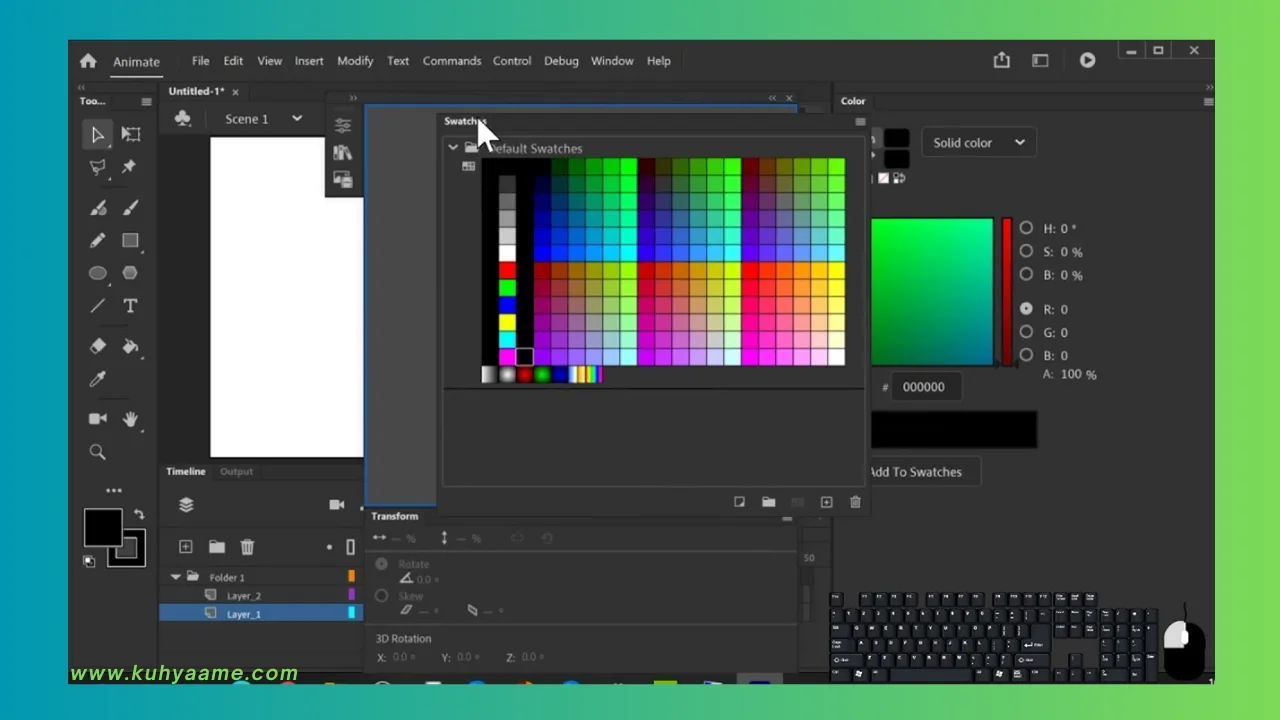
Task: Collapse the Default Swatches folder
Action: pos(453,148)
